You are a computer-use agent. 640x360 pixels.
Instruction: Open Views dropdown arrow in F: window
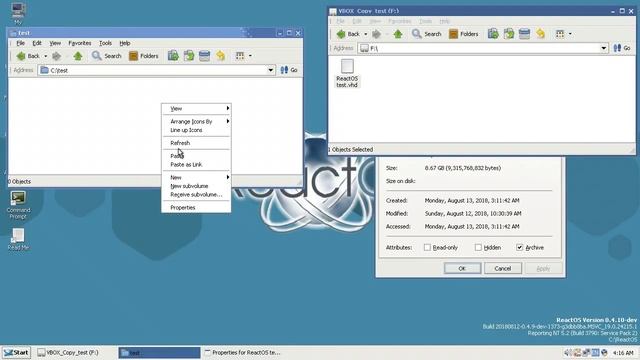pos(570,34)
